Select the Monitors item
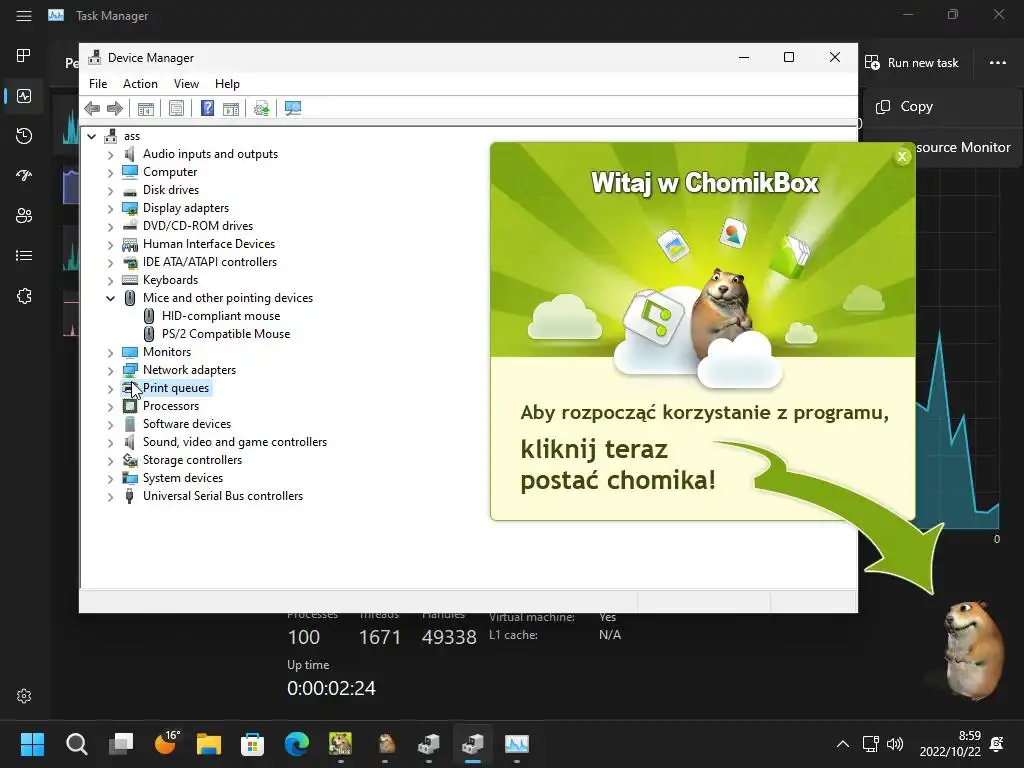The height and width of the screenshot is (768, 1024). pos(167,352)
